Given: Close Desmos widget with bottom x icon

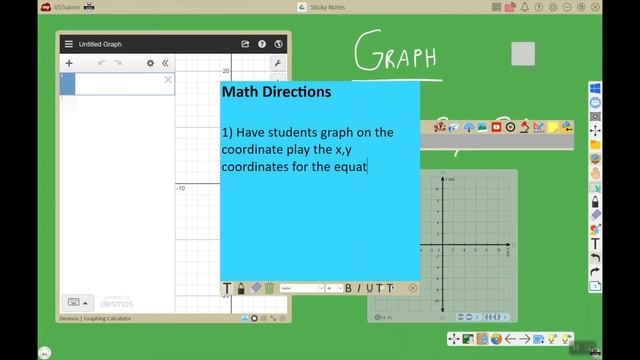Looking at the screenshot, I should pos(283,318).
